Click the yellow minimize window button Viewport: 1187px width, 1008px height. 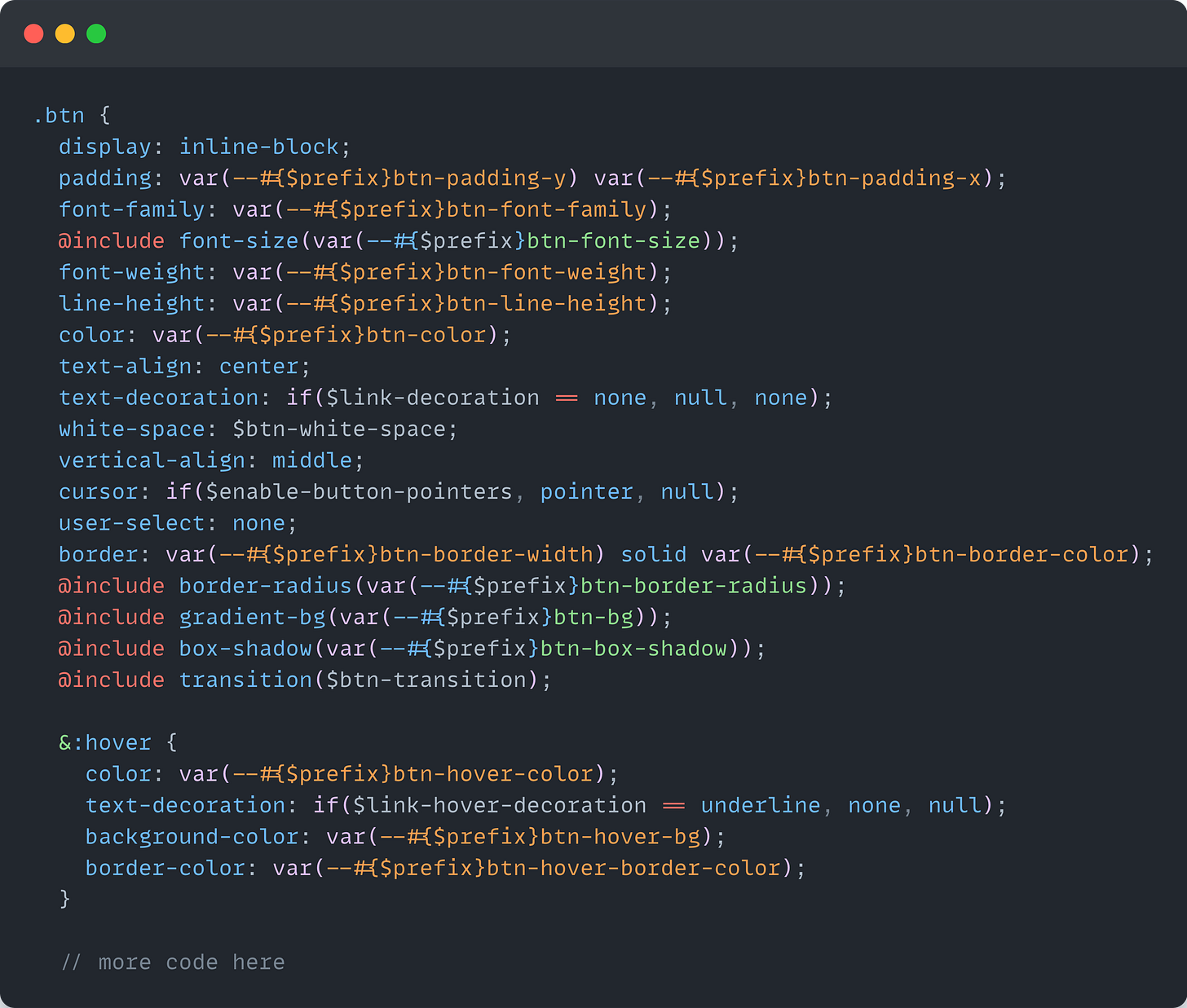click(64, 33)
